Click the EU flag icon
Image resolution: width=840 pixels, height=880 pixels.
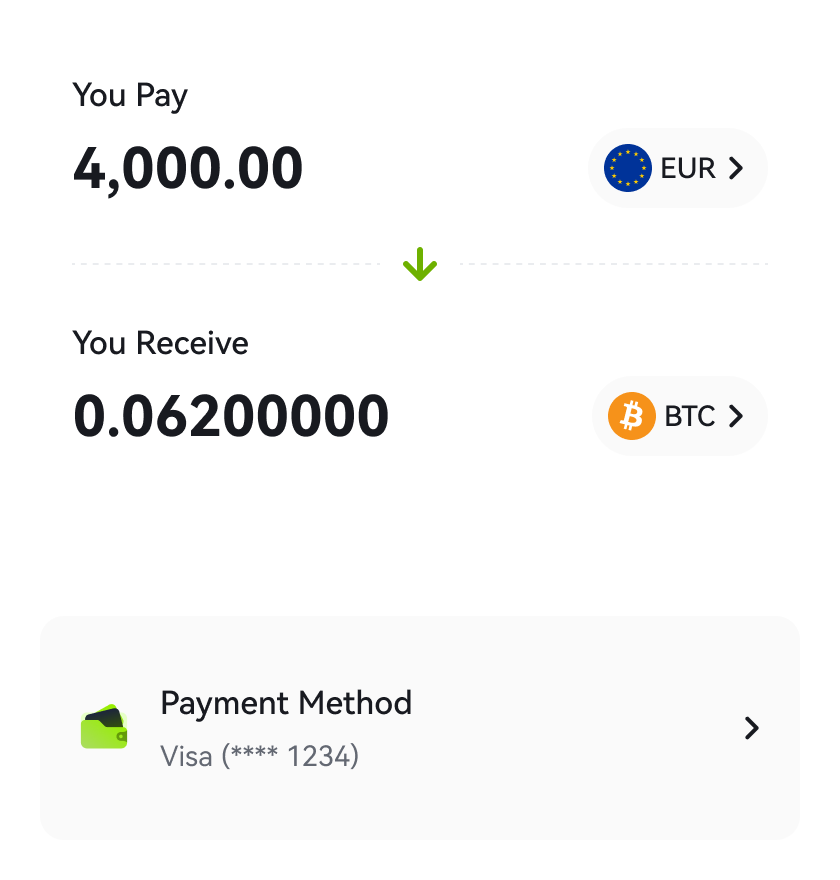pos(627,168)
